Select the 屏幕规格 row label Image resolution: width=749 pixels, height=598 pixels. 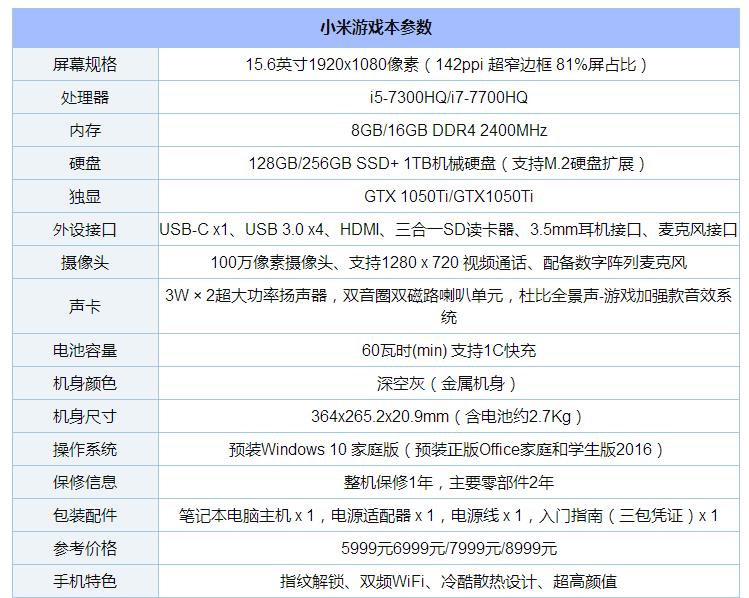pos(85,64)
